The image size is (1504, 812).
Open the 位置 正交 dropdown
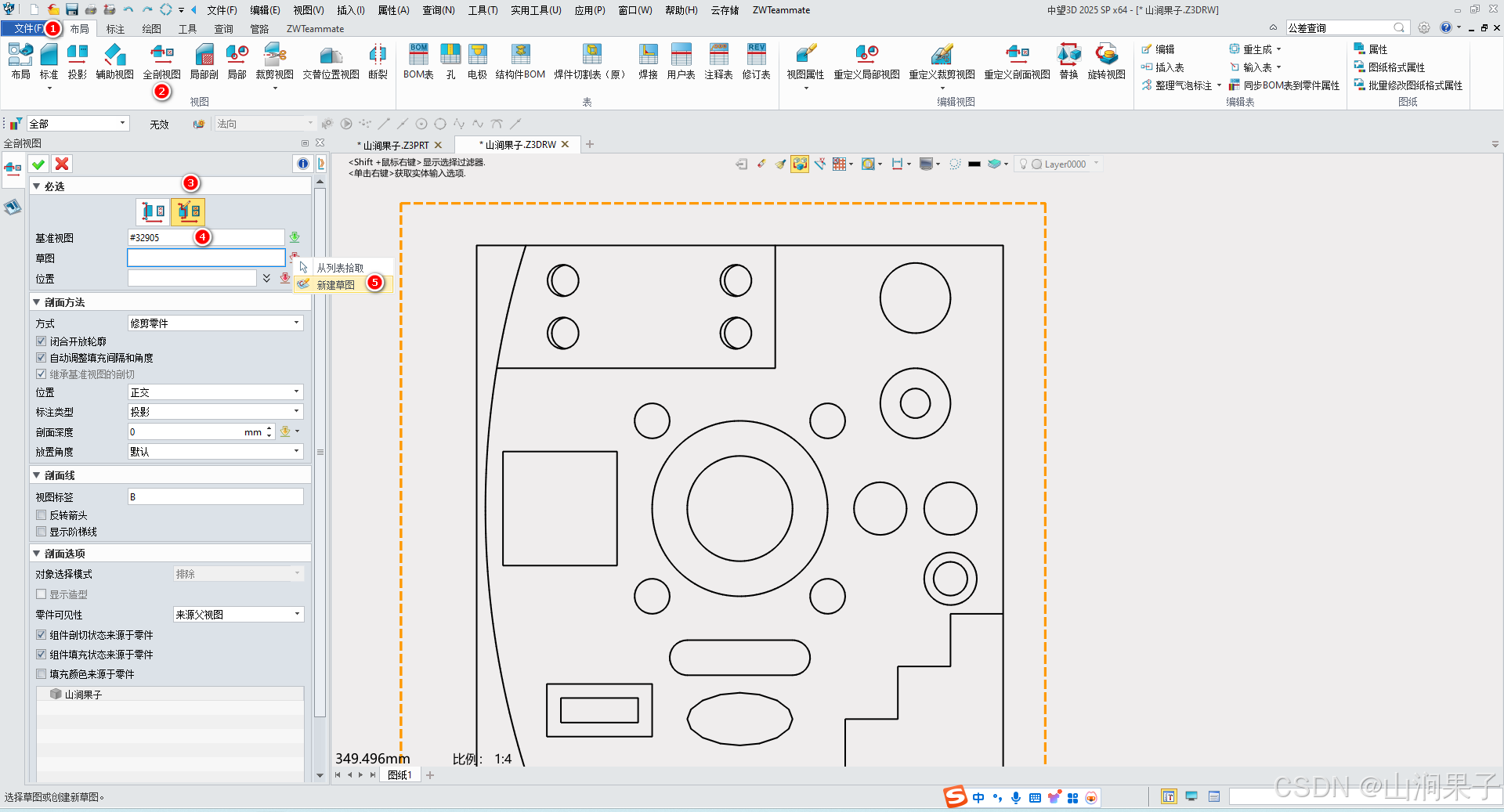point(215,392)
